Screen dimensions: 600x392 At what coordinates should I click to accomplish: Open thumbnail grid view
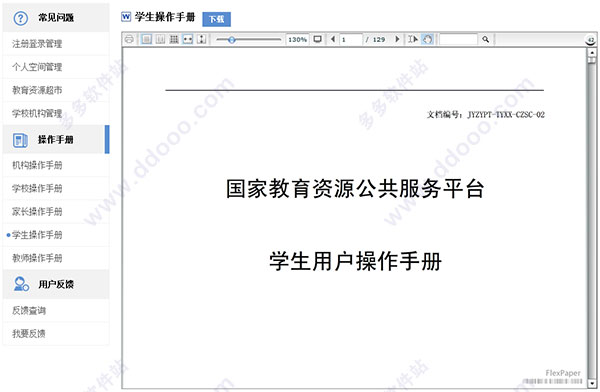coord(174,39)
